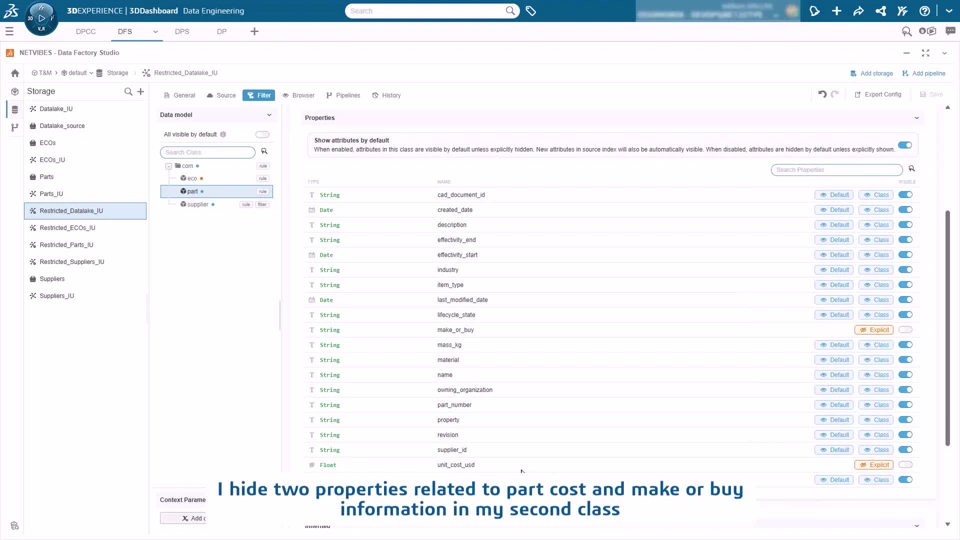Collapse the com tree node
Screen dimensions: 960x540
click(168, 166)
